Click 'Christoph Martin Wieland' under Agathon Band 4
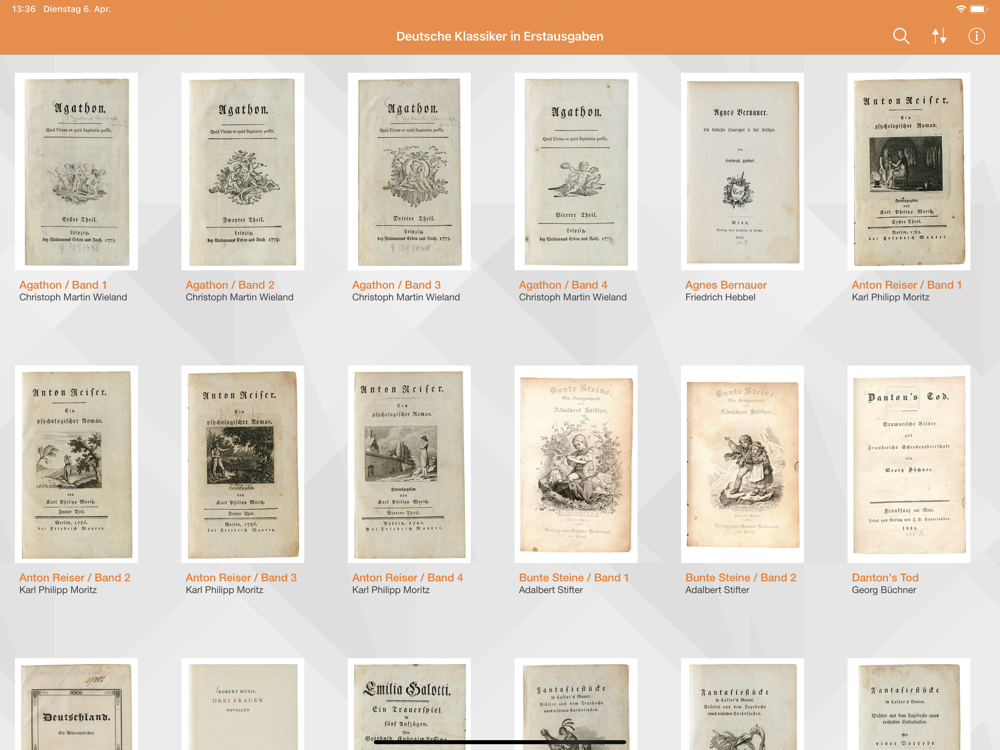 click(573, 297)
